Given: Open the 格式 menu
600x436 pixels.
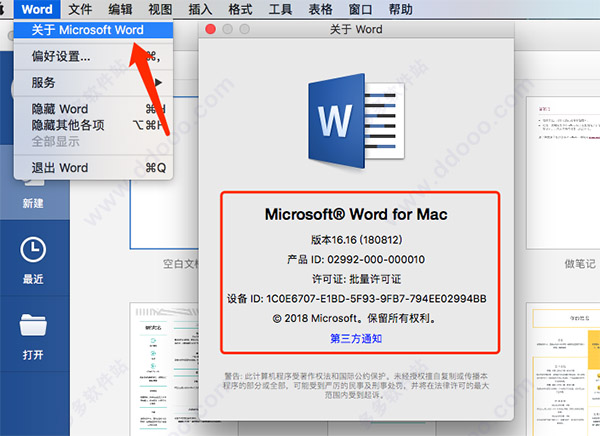Looking at the screenshot, I should [x=240, y=9].
